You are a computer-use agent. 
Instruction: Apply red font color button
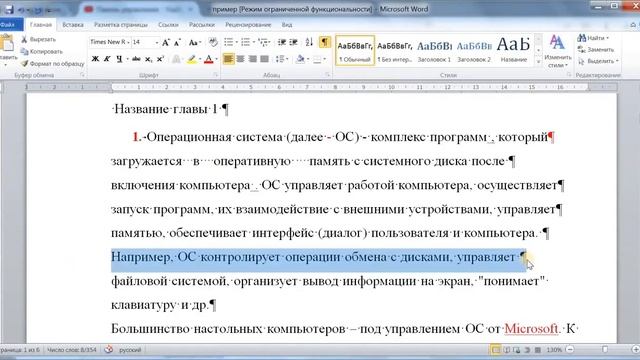(209, 59)
